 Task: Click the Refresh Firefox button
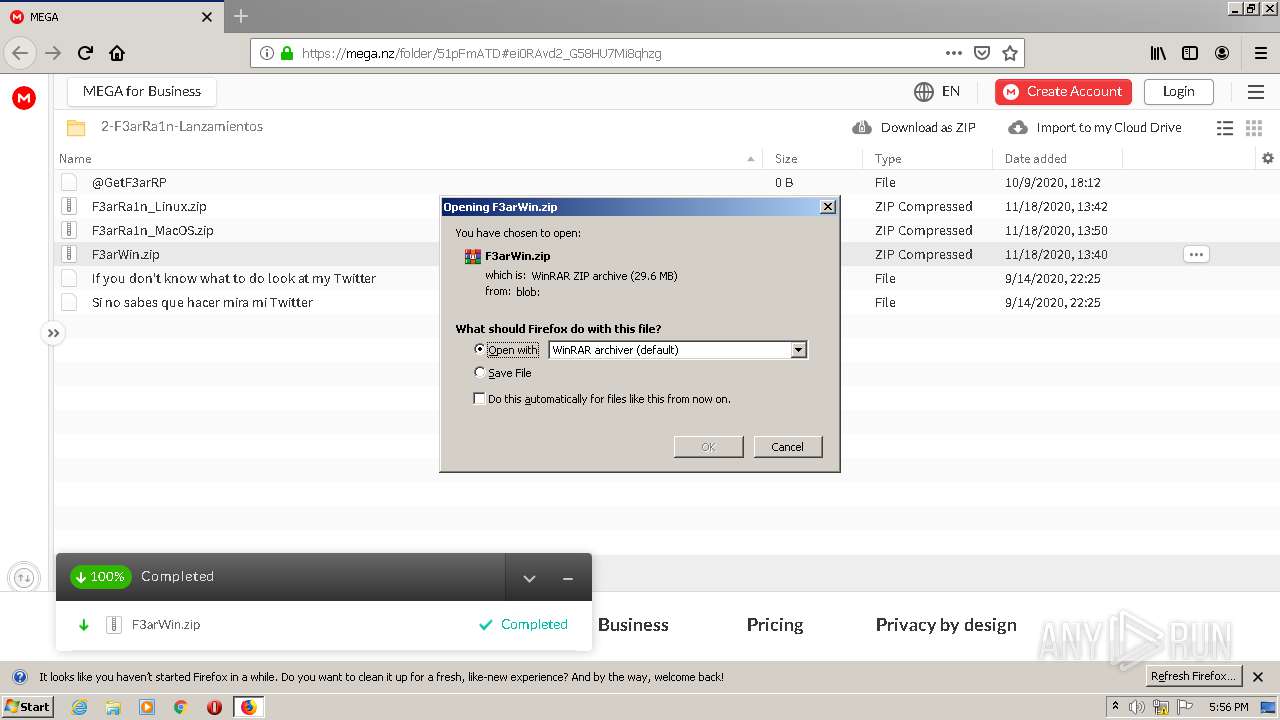1194,676
